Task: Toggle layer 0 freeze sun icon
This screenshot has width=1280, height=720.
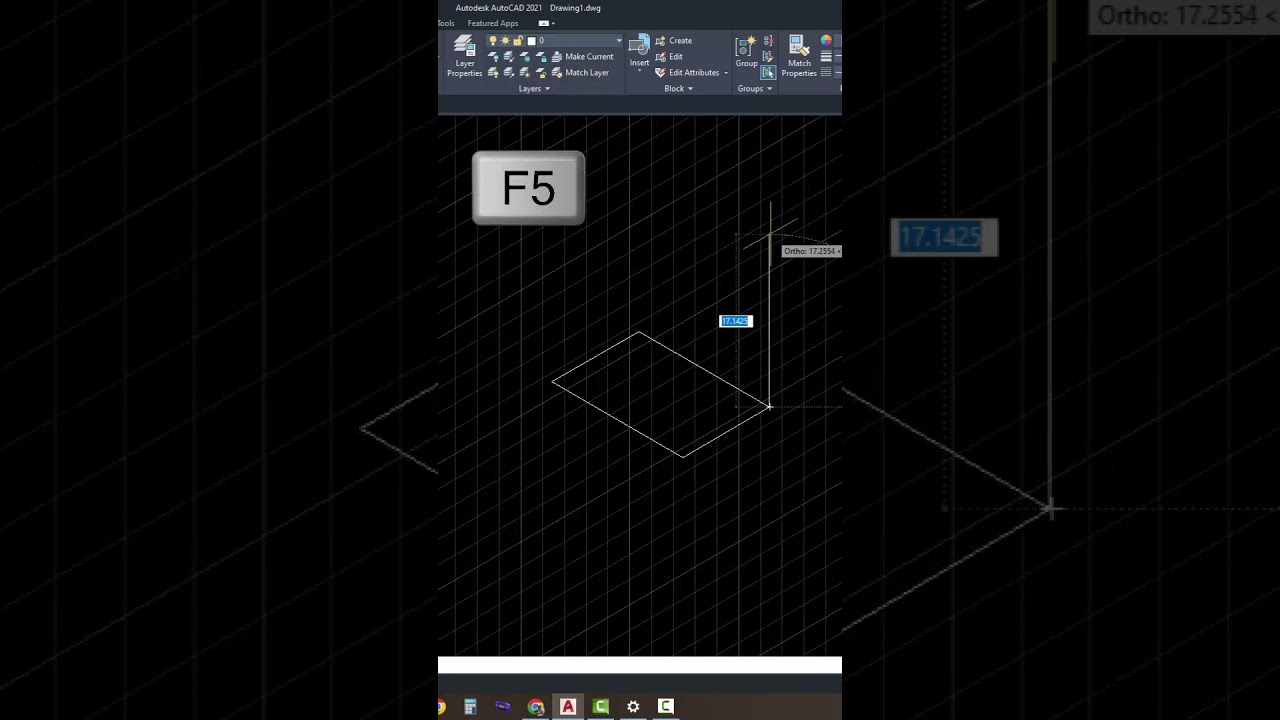Action: pos(505,40)
